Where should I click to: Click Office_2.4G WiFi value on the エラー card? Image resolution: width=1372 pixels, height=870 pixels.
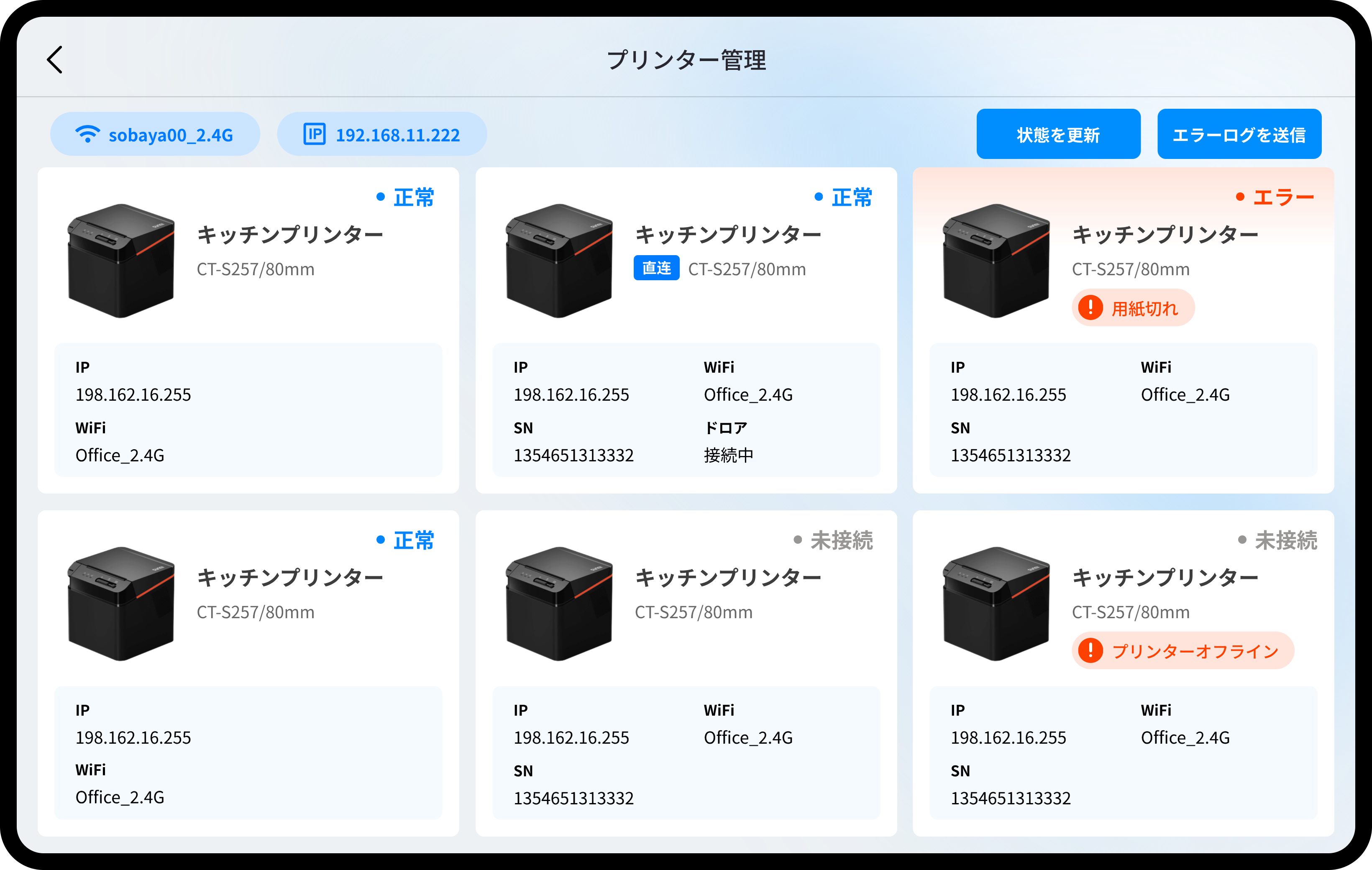click(x=1185, y=394)
